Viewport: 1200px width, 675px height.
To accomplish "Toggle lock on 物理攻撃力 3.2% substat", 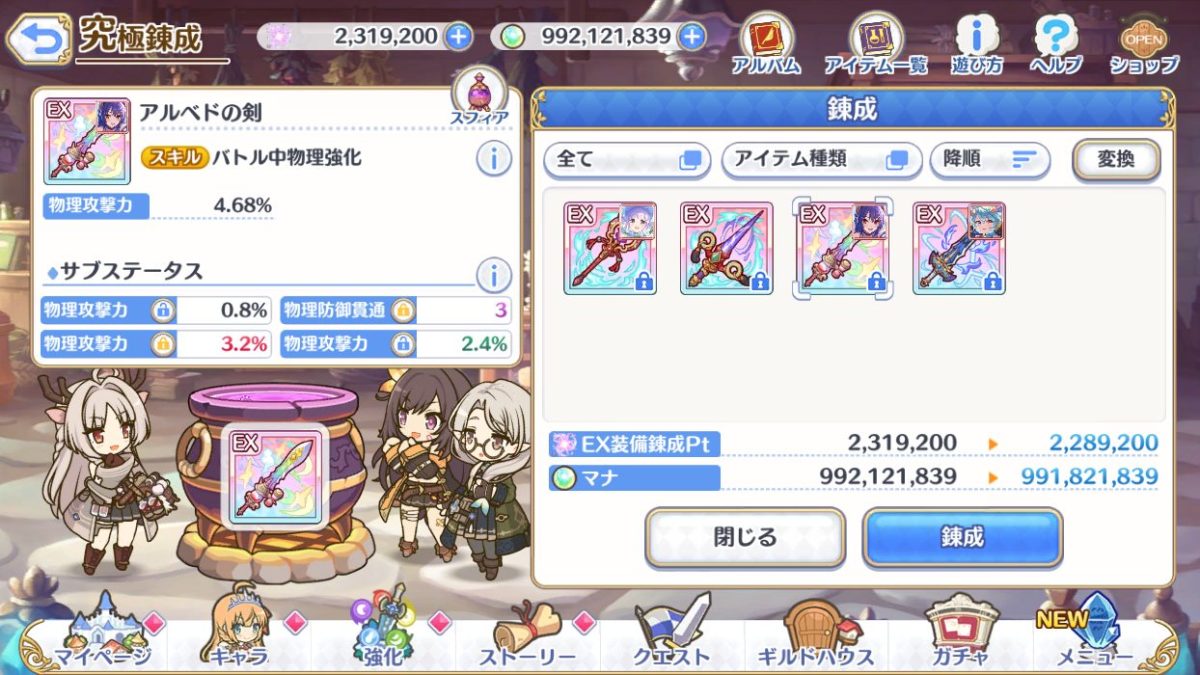I will point(163,344).
